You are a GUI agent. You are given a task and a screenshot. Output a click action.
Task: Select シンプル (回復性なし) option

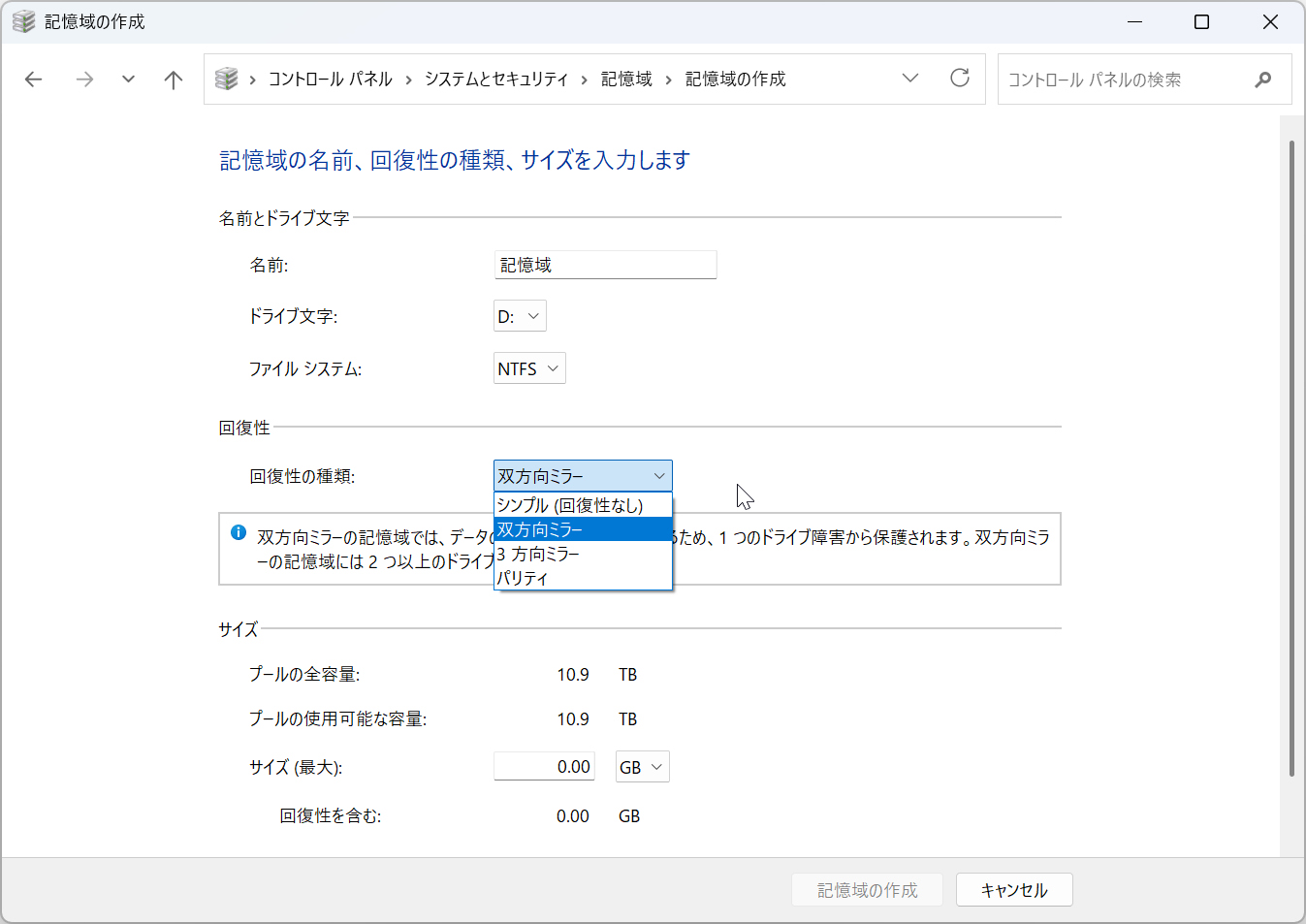[x=583, y=505]
